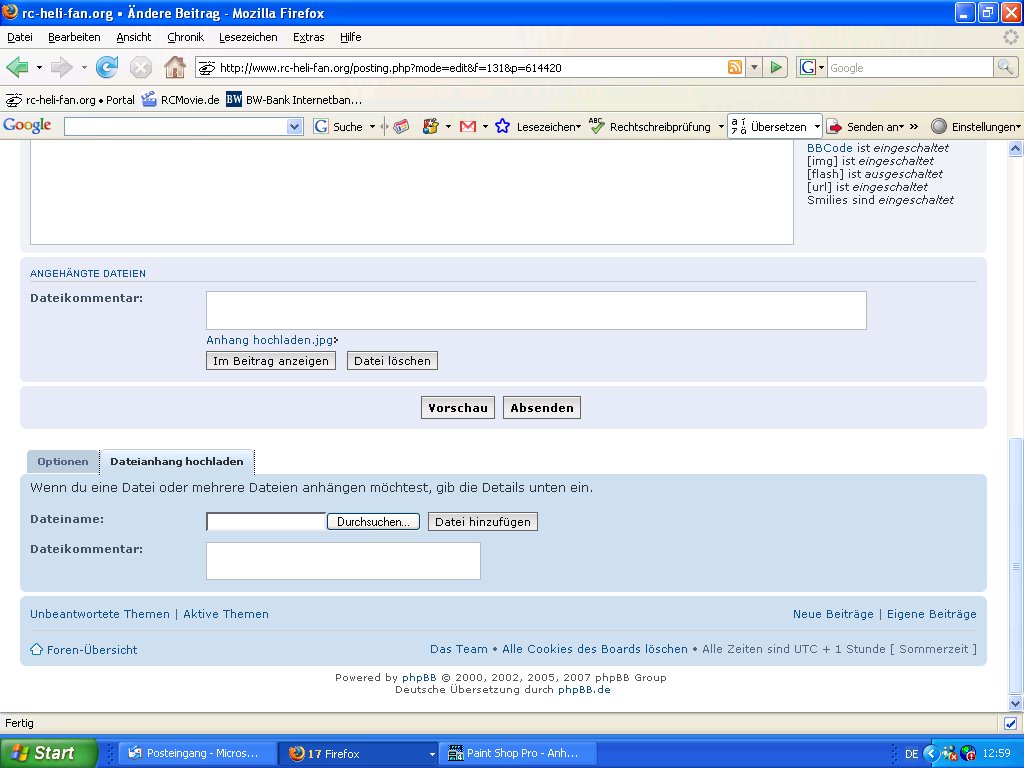This screenshot has width=1024, height=768.
Task: Click the blue star Lesezeichen icon
Action: coord(502,127)
